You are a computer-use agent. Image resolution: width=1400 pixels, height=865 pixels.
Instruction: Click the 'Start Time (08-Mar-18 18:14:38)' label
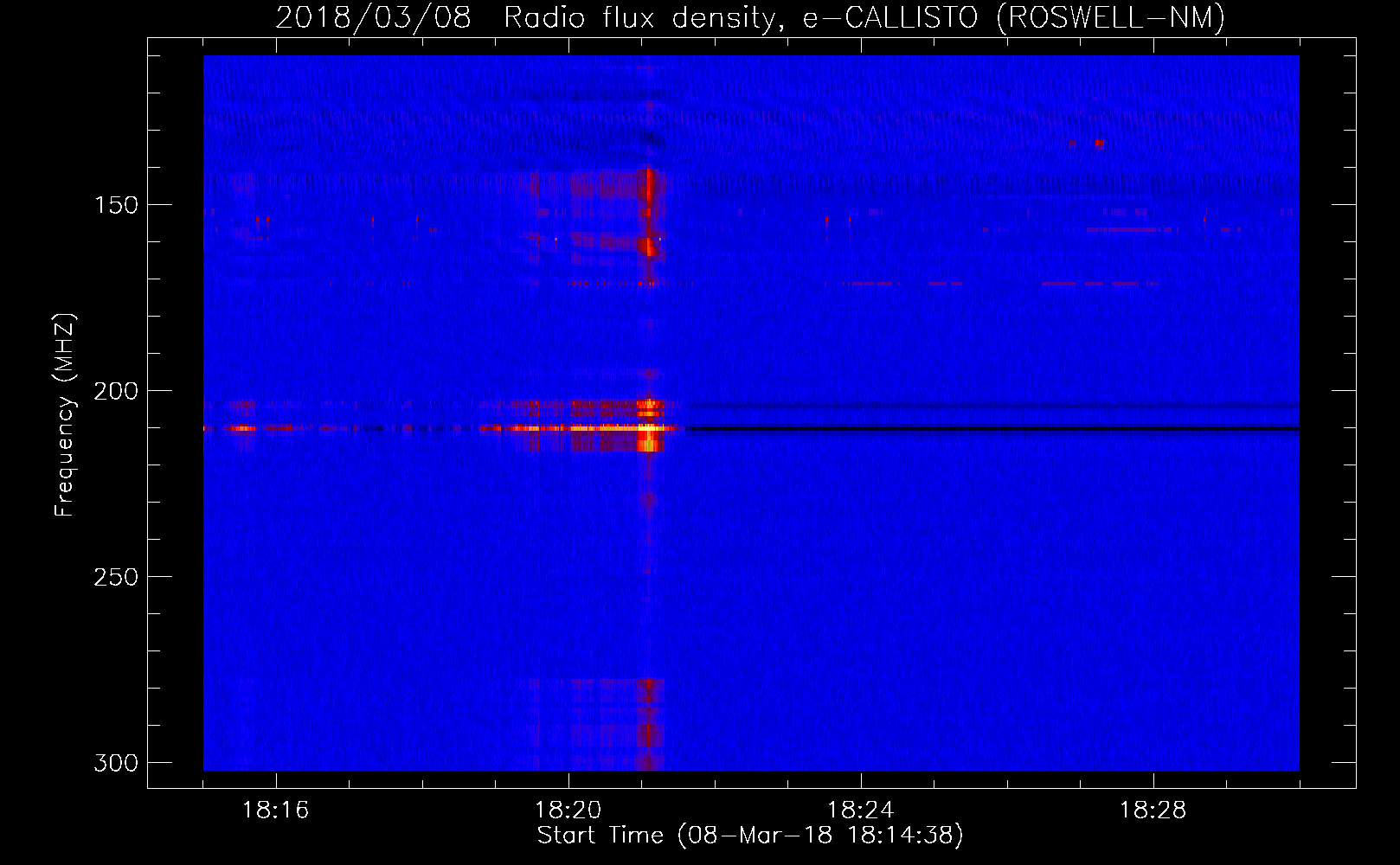click(x=750, y=836)
